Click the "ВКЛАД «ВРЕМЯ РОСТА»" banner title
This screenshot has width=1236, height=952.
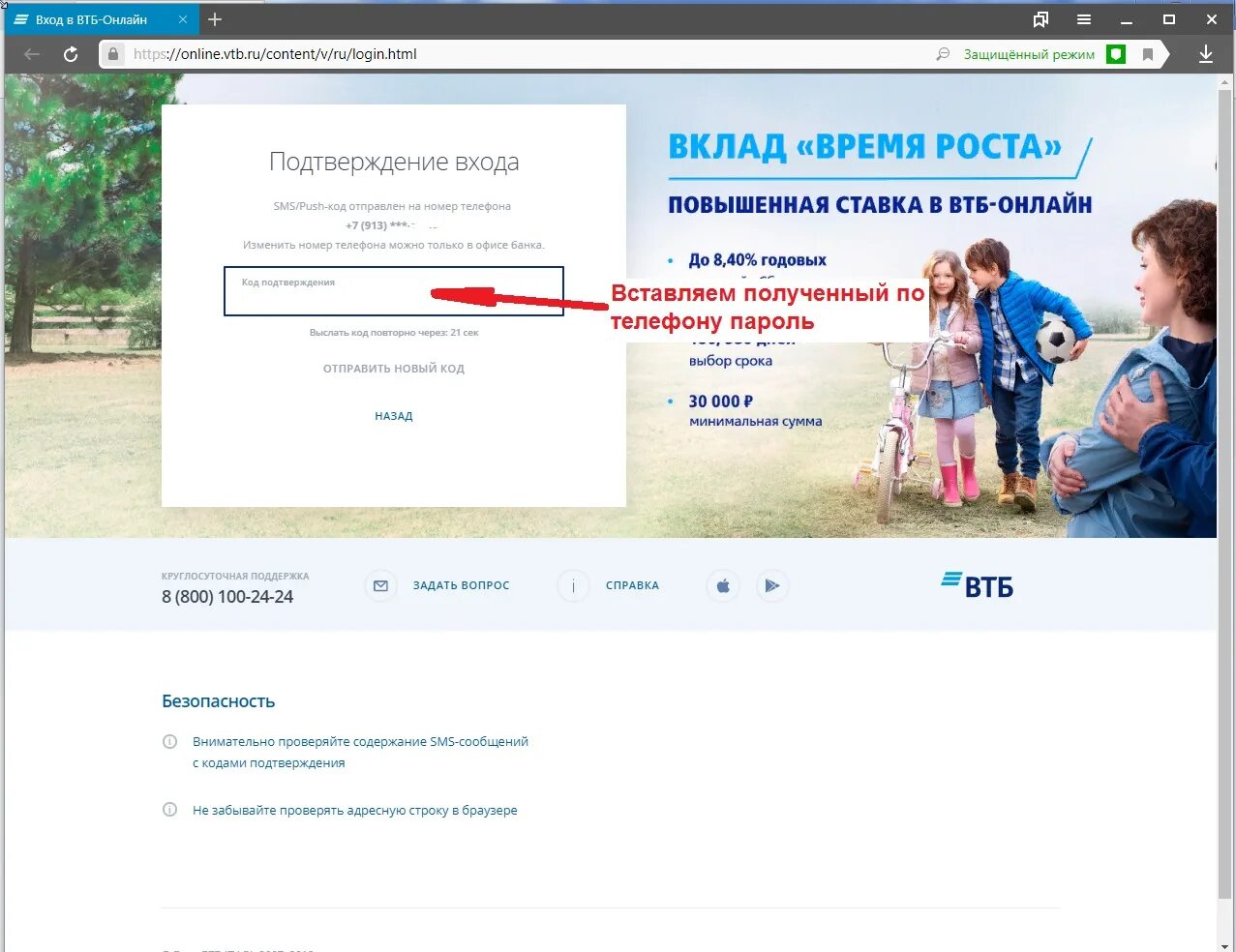click(865, 147)
